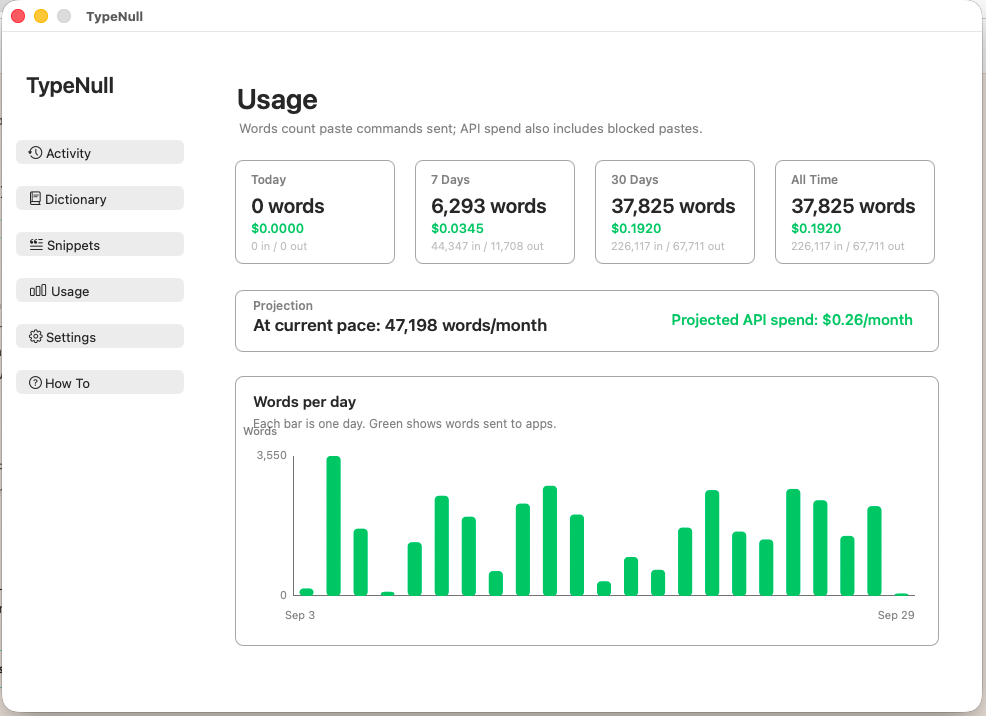Click the tallest bar in Words per day chart
The image size is (986, 716).
click(333, 526)
